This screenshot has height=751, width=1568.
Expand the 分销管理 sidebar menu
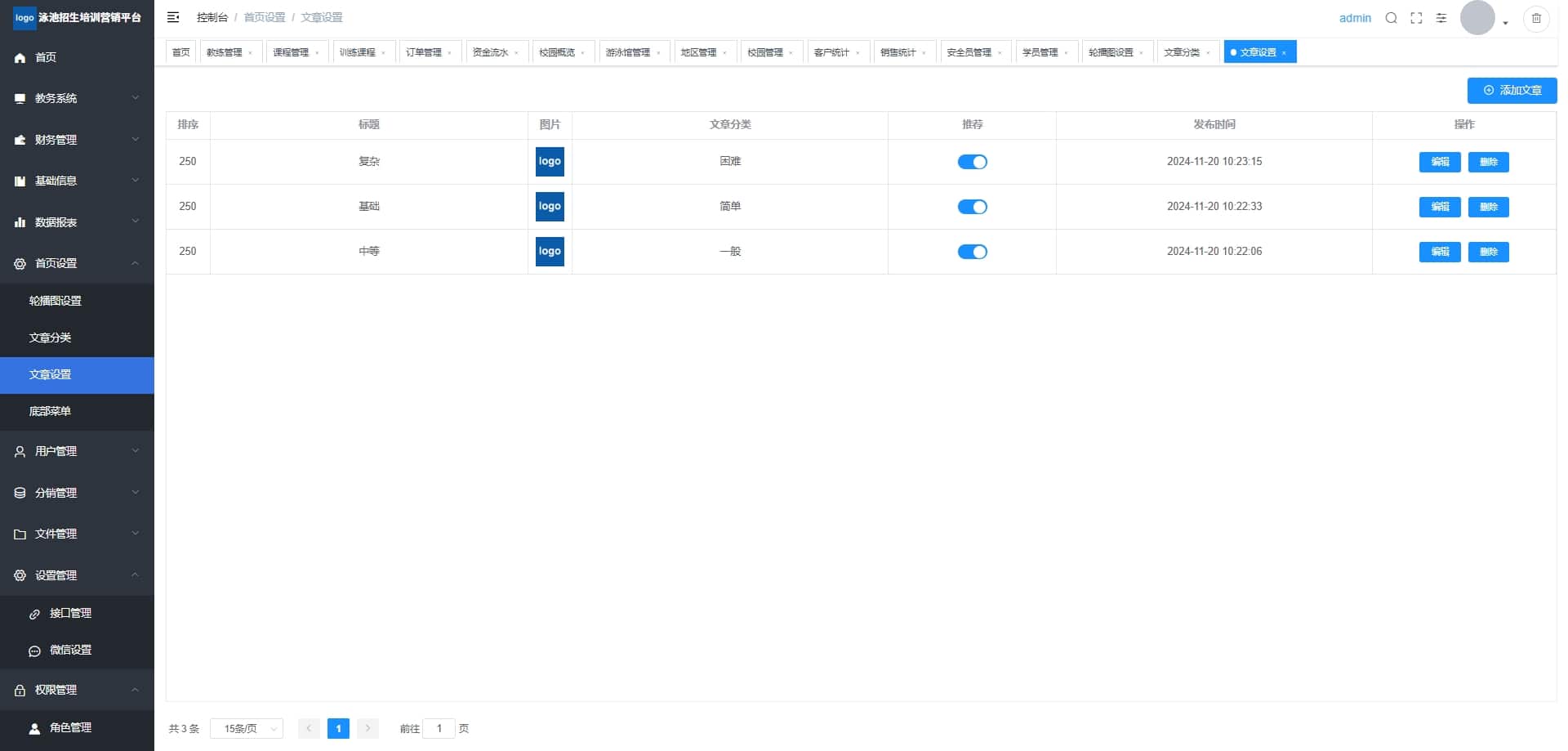pyautogui.click(x=77, y=493)
